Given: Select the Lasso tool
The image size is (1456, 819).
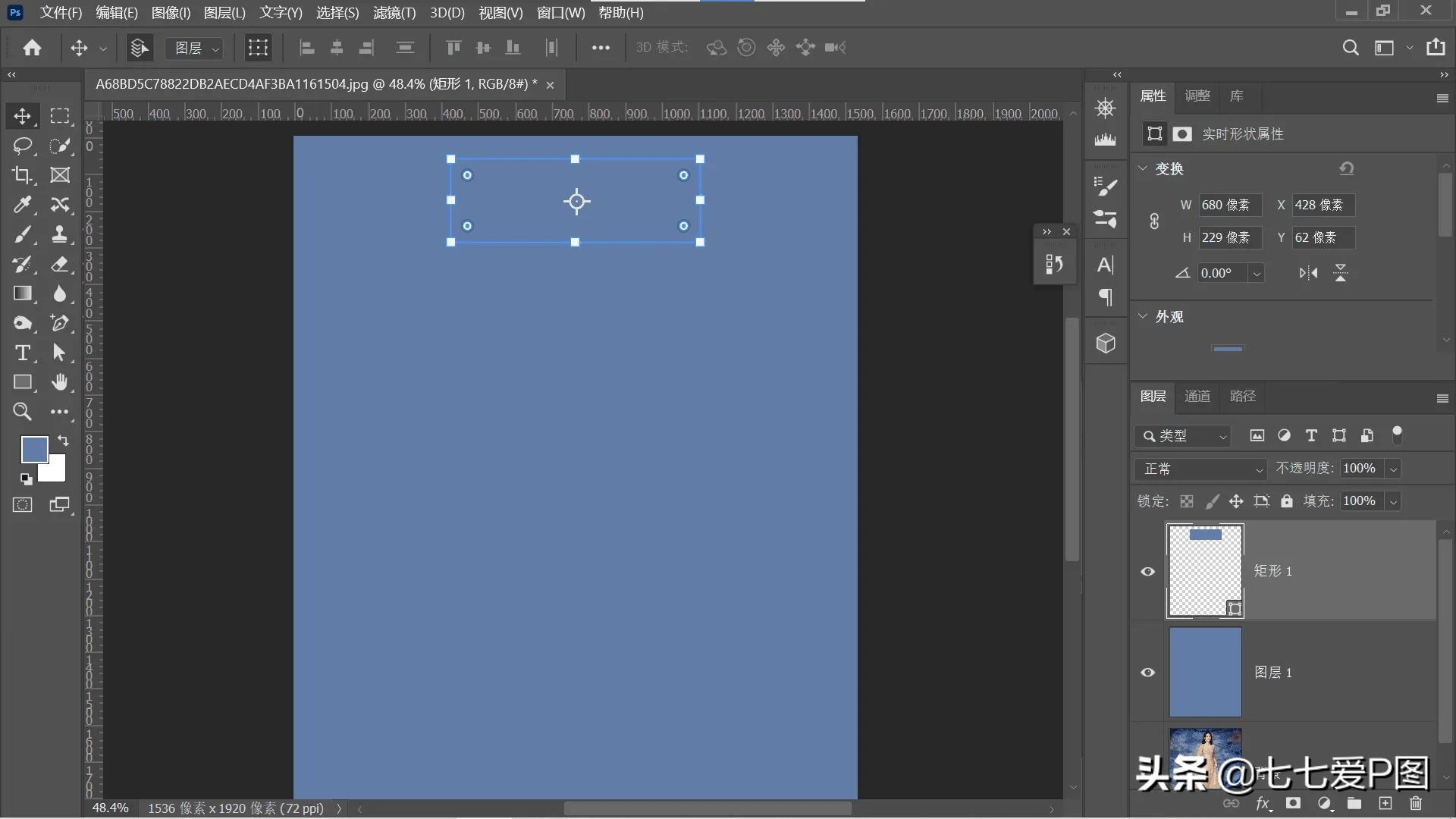Looking at the screenshot, I should click(22, 146).
